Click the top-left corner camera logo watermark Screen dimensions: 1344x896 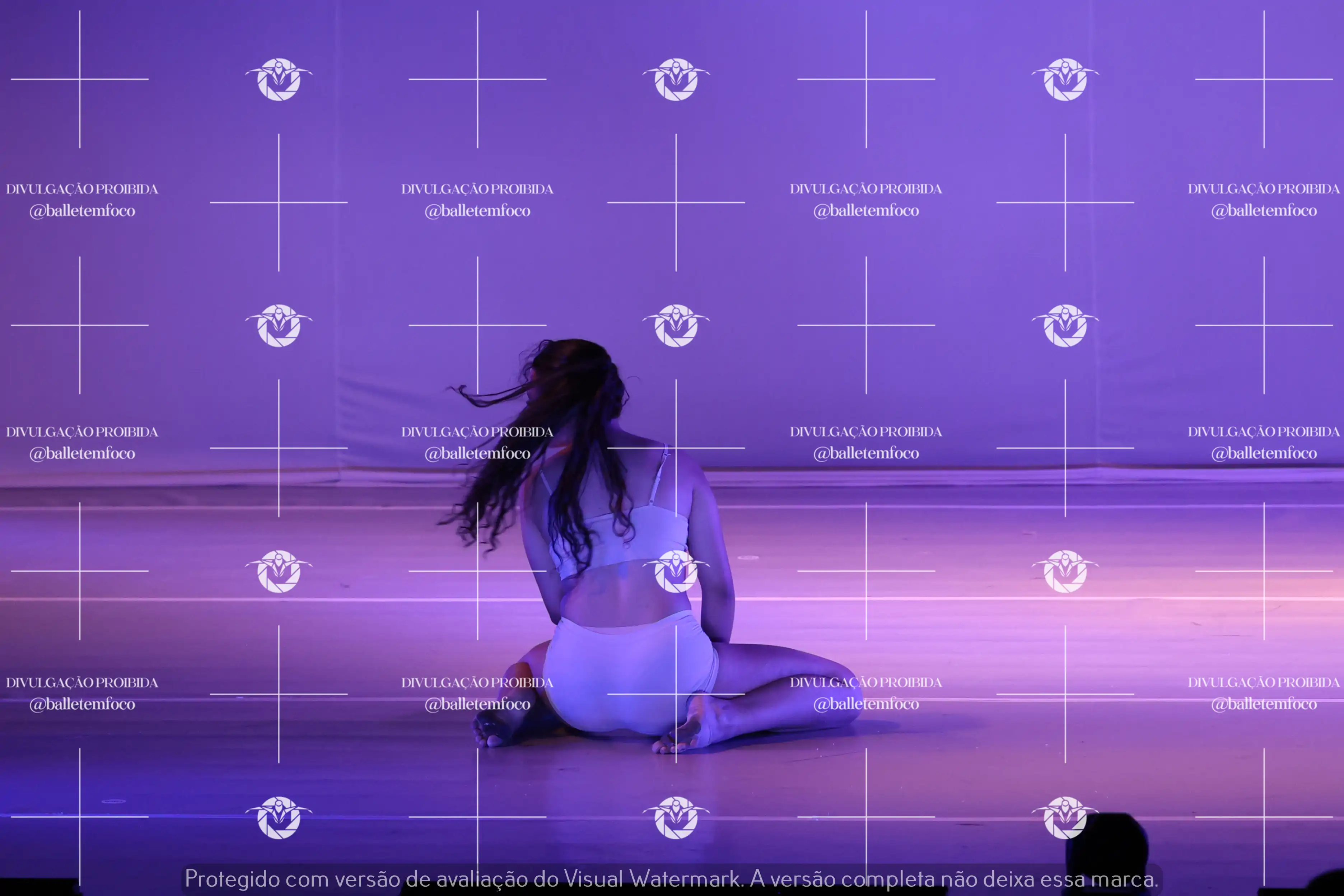point(279,79)
